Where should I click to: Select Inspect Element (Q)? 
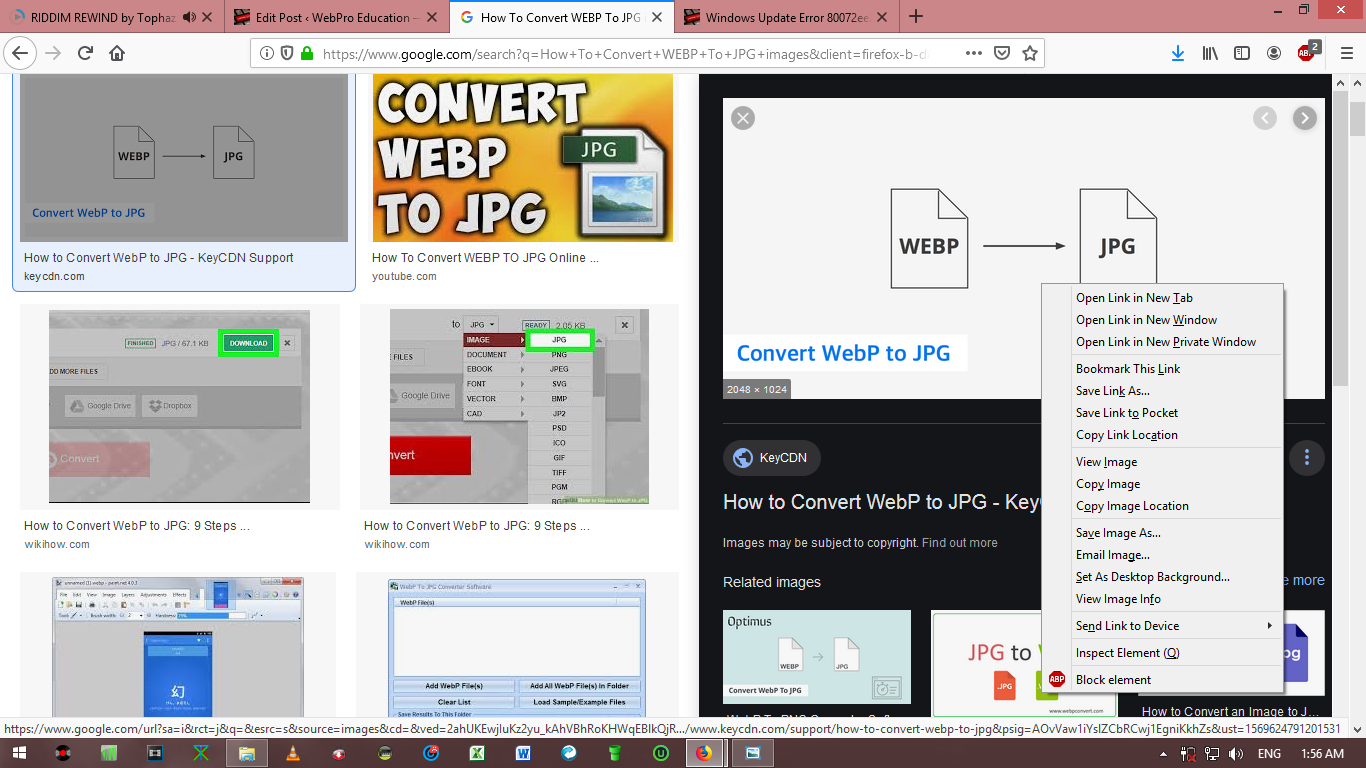(1162, 653)
